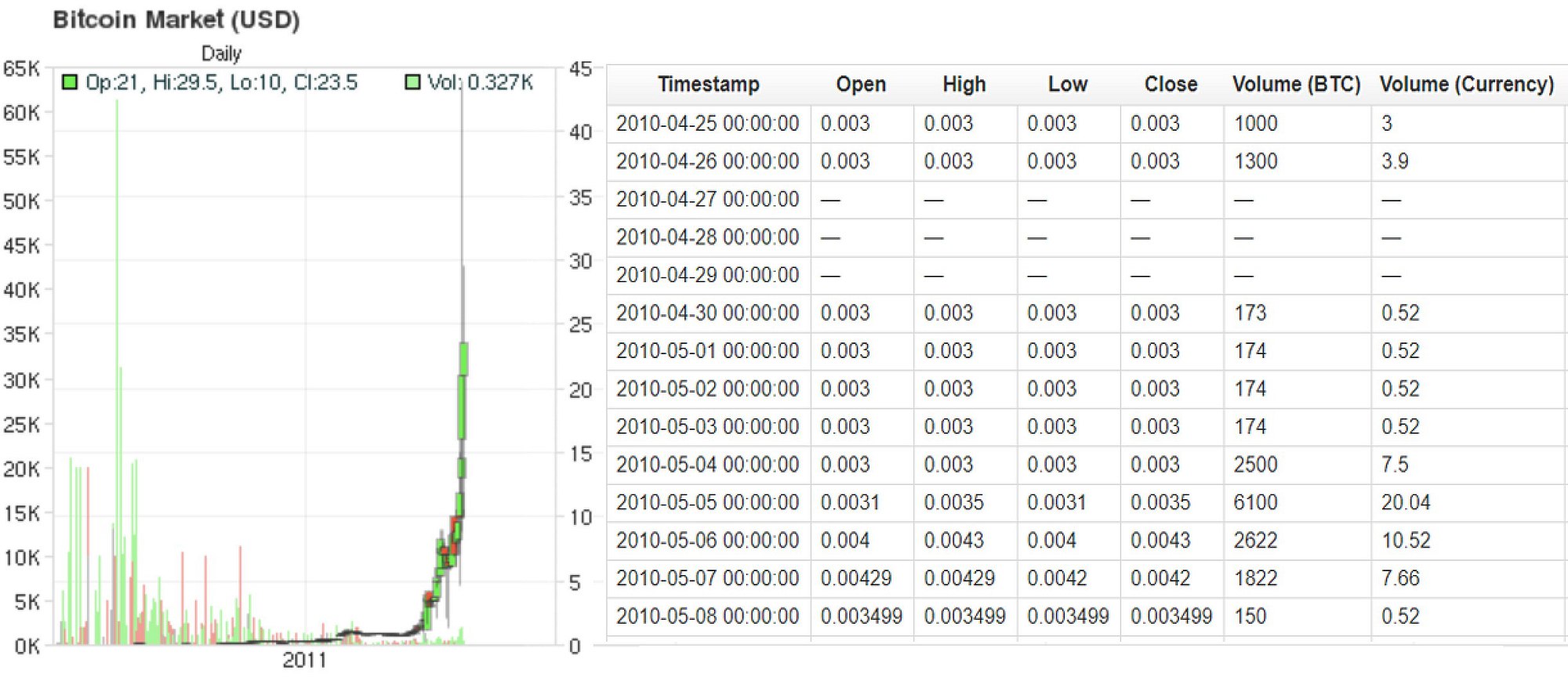Image resolution: width=1568 pixels, height=677 pixels.
Task: Click volume 173 in the 2010-04-30 row
Action: tap(1250, 313)
